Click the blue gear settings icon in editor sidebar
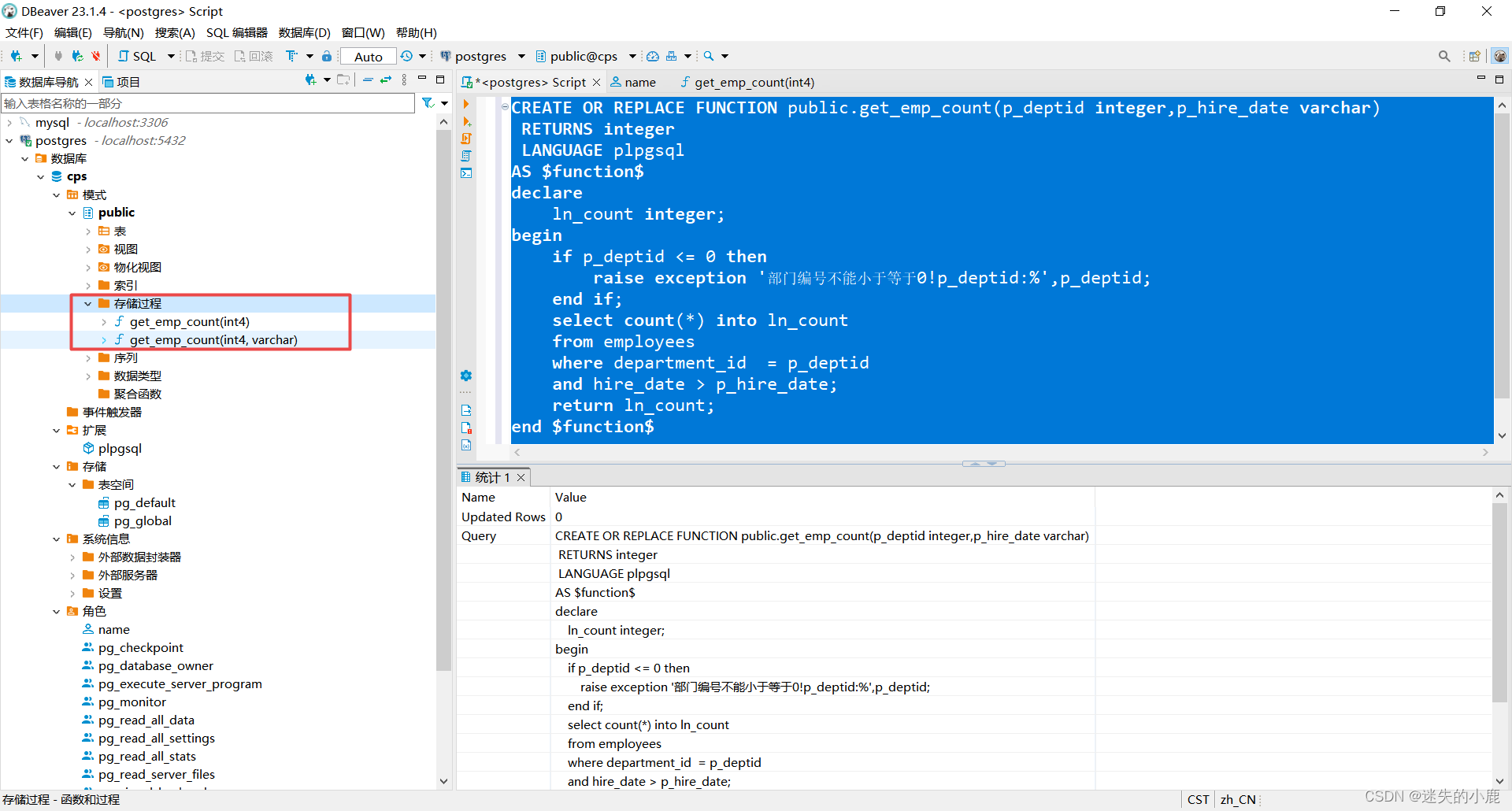 coord(466,376)
